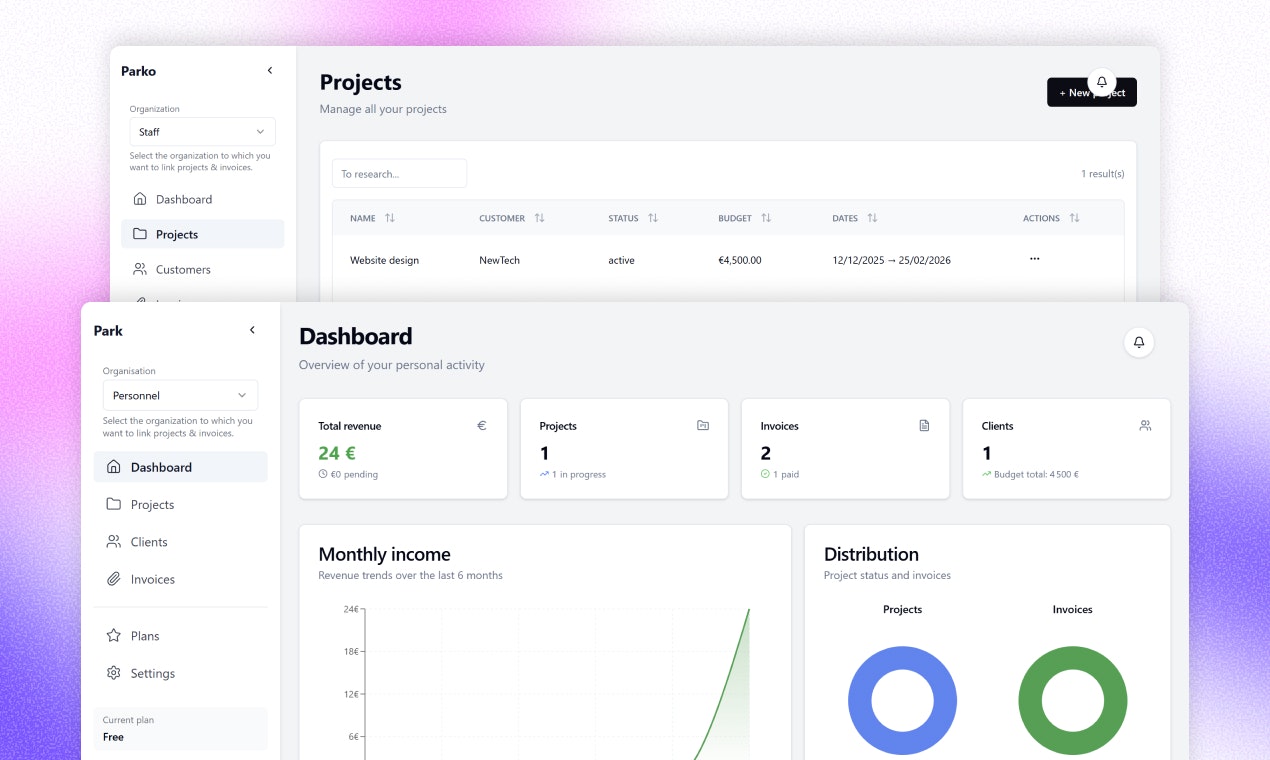This screenshot has height=760, width=1270.
Task: Click the Clients people icon
Action: [114, 541]
